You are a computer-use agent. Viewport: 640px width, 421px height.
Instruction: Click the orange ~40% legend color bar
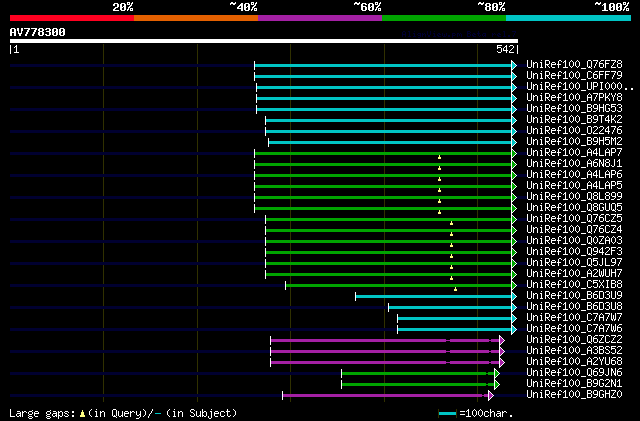196,18
